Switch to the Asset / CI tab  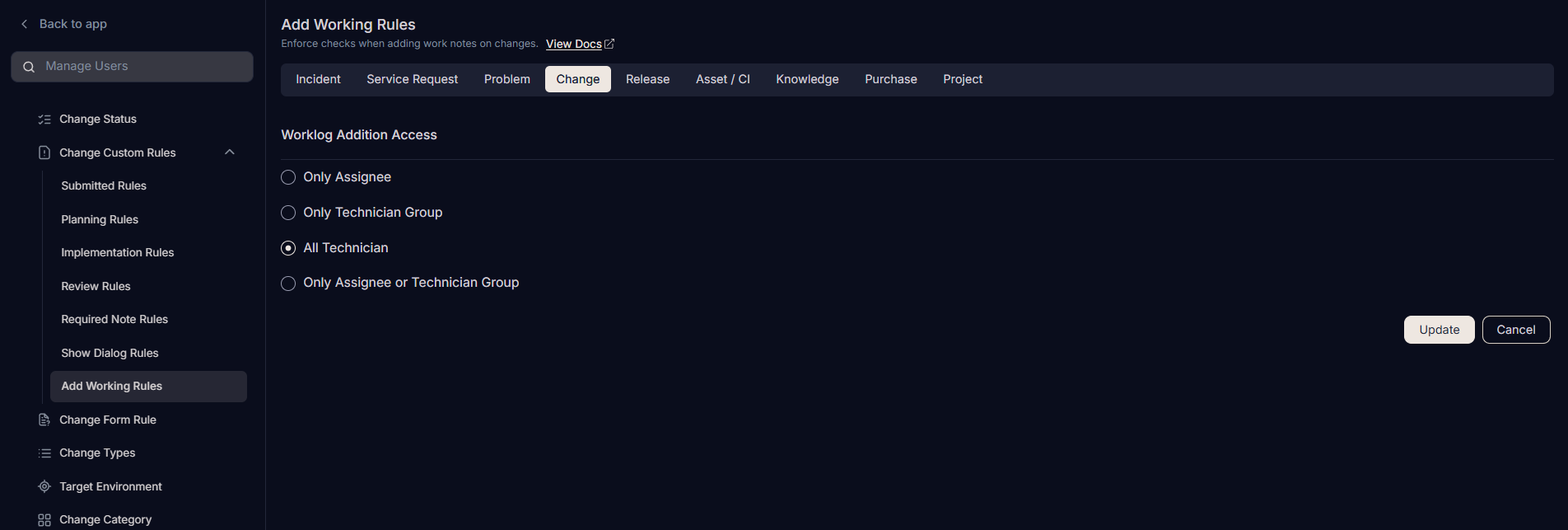723,79
